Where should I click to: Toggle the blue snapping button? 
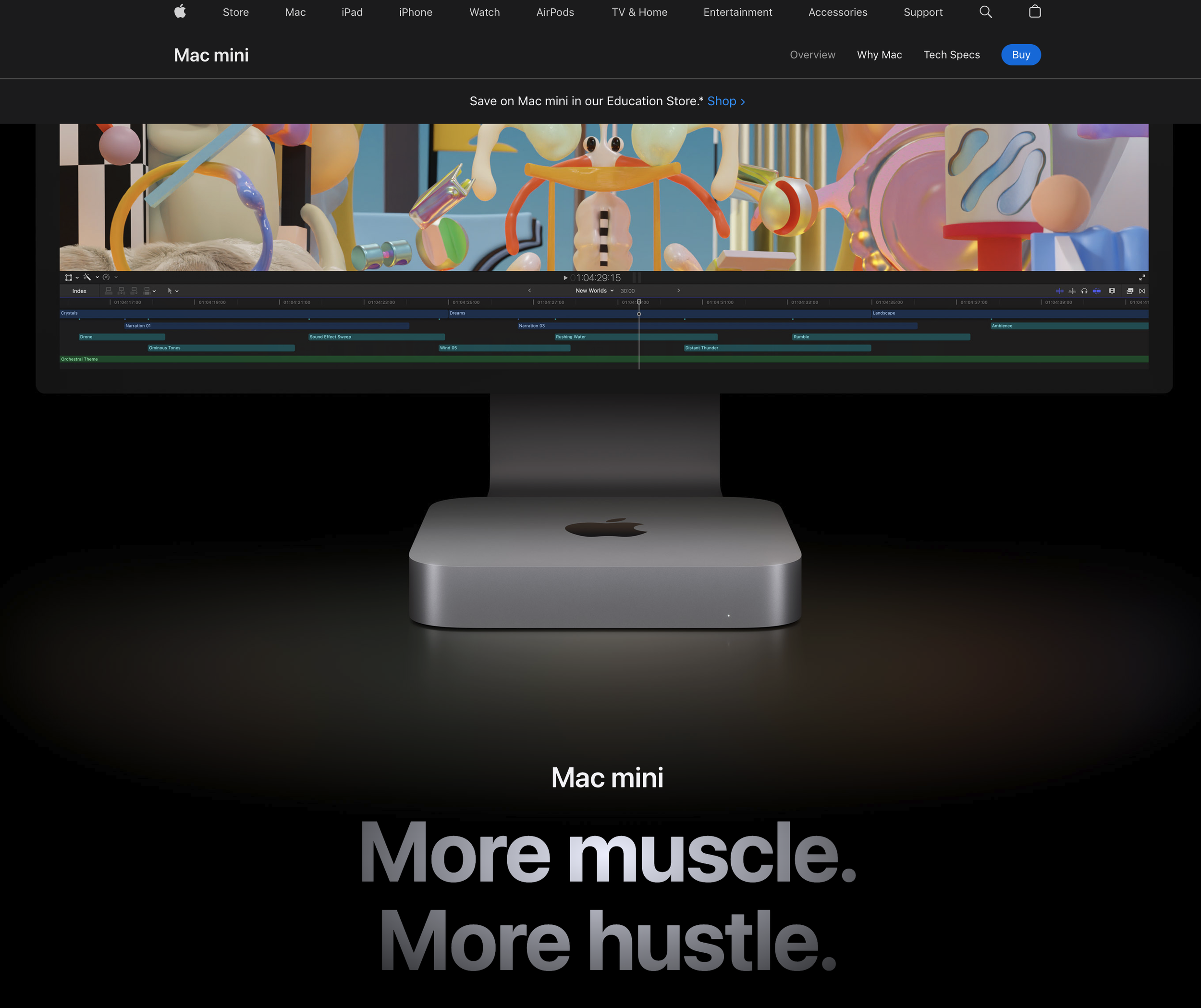coord(1096,291)
